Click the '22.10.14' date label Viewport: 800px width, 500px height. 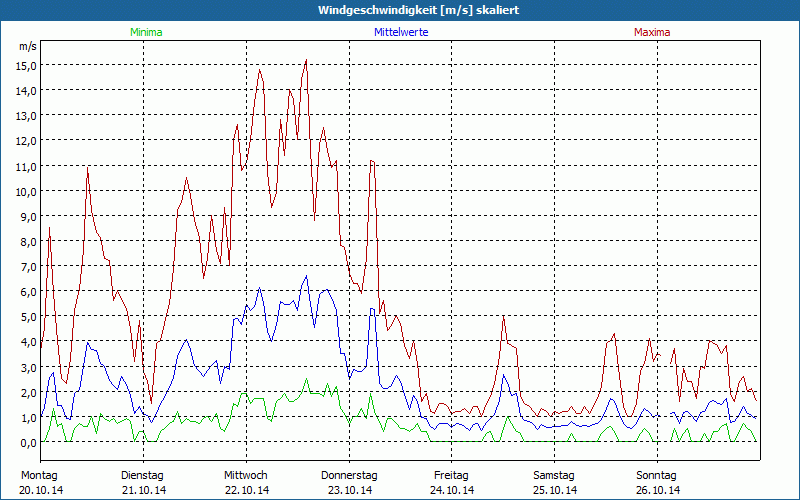(247, 490)
